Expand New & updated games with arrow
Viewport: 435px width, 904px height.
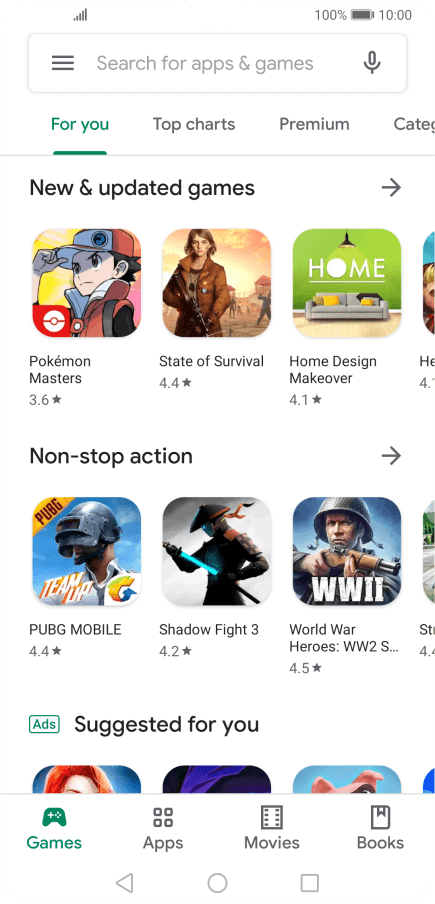[x=391, y=187]
